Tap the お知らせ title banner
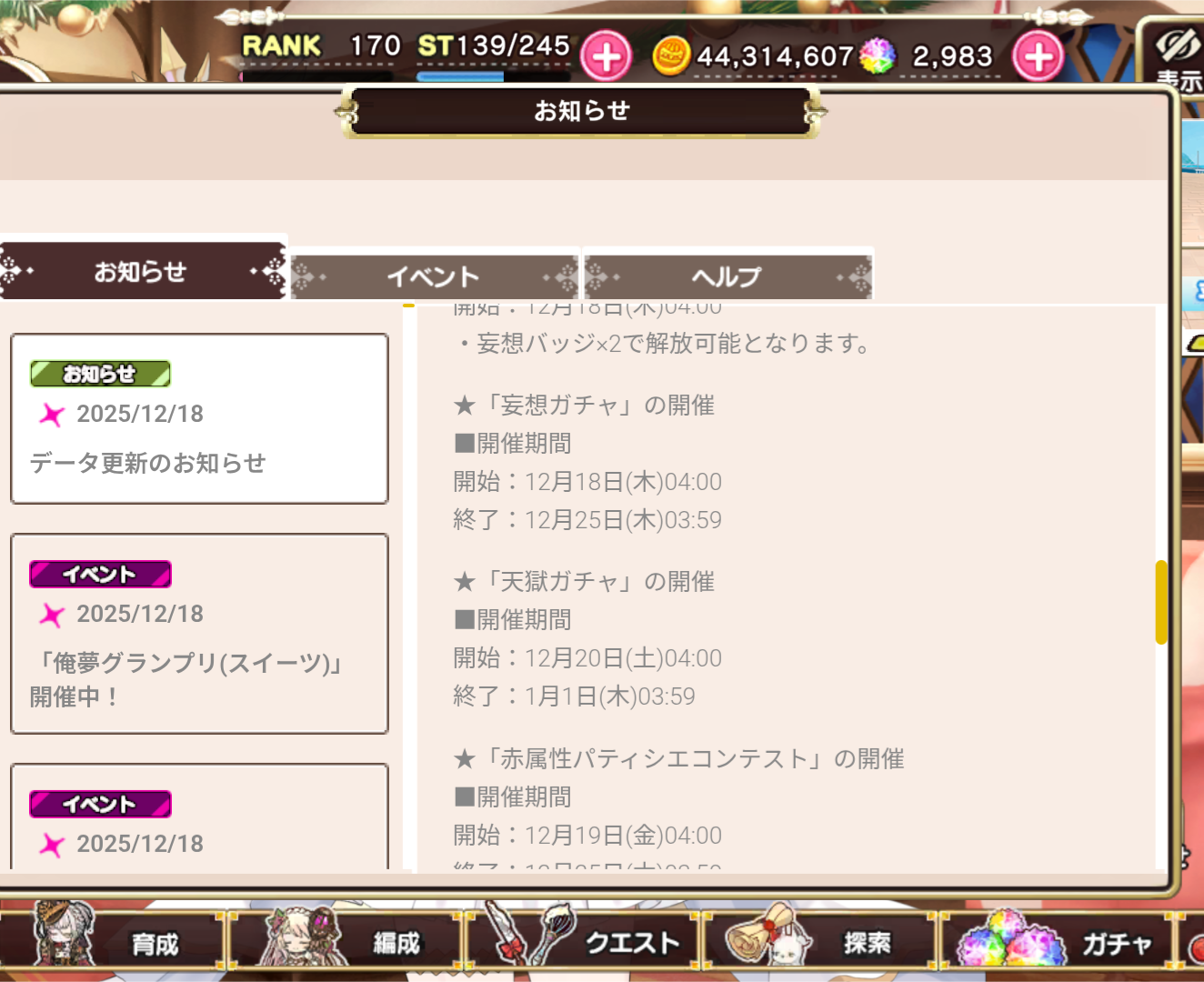 [581, 112]
